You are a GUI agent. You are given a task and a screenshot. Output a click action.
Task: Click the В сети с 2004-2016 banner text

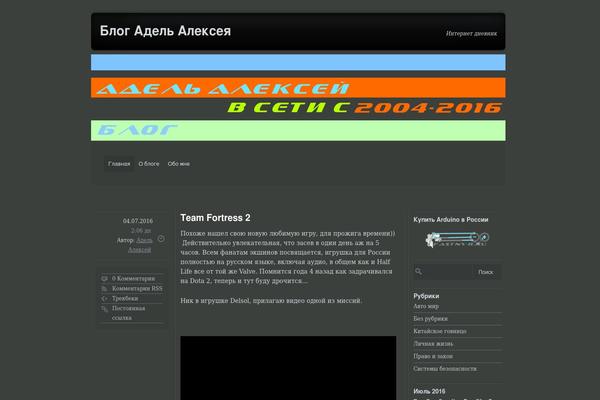pos(365,108)
